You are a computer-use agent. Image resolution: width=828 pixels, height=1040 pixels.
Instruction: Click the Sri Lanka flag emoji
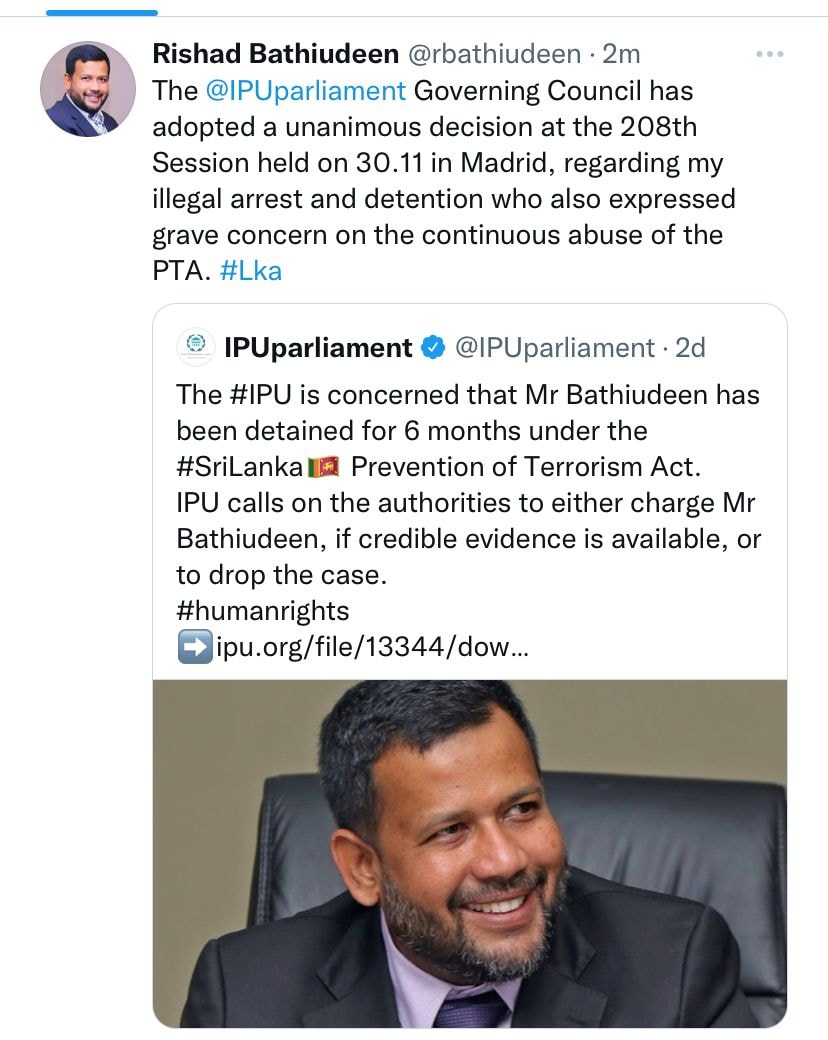click(324, 467)
